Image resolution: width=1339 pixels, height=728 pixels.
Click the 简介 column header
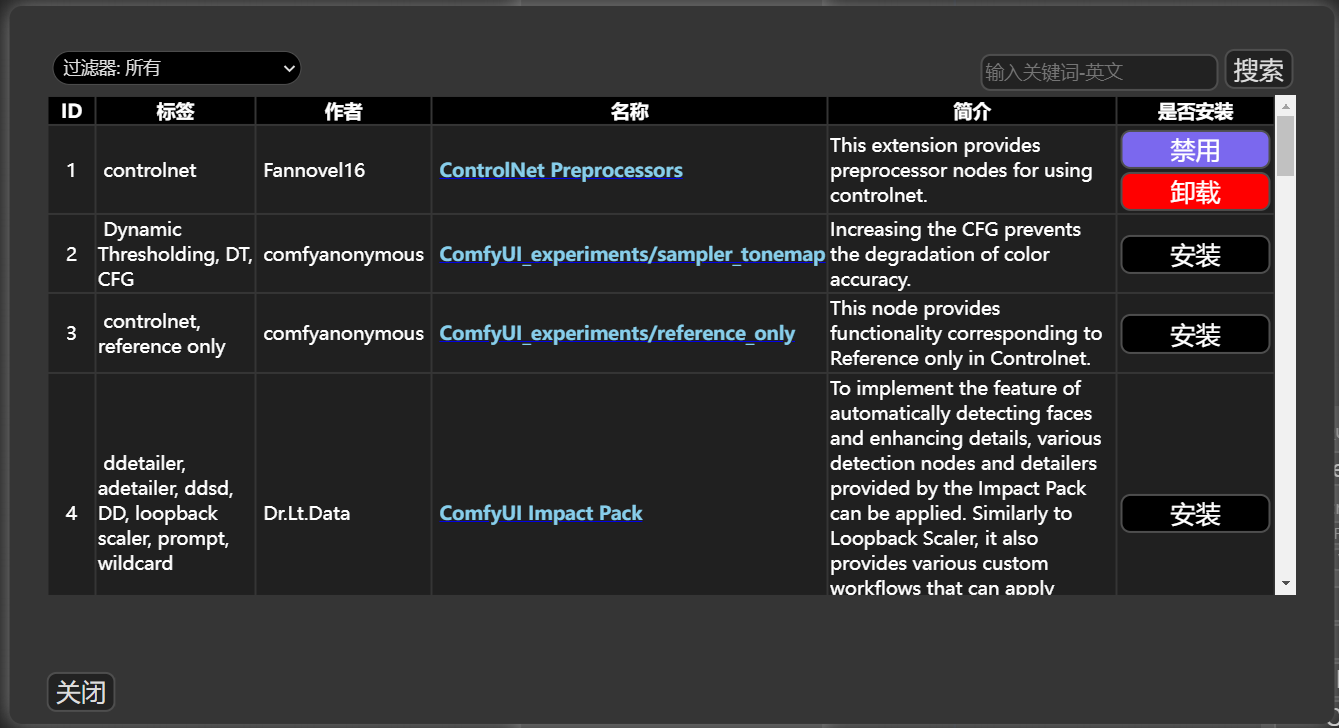(x=971, y=111)
